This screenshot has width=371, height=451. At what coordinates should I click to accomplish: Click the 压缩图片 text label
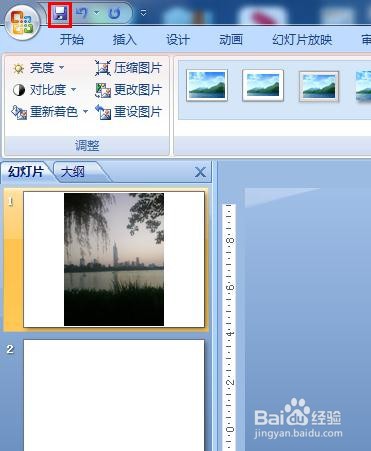click(138, 68)
